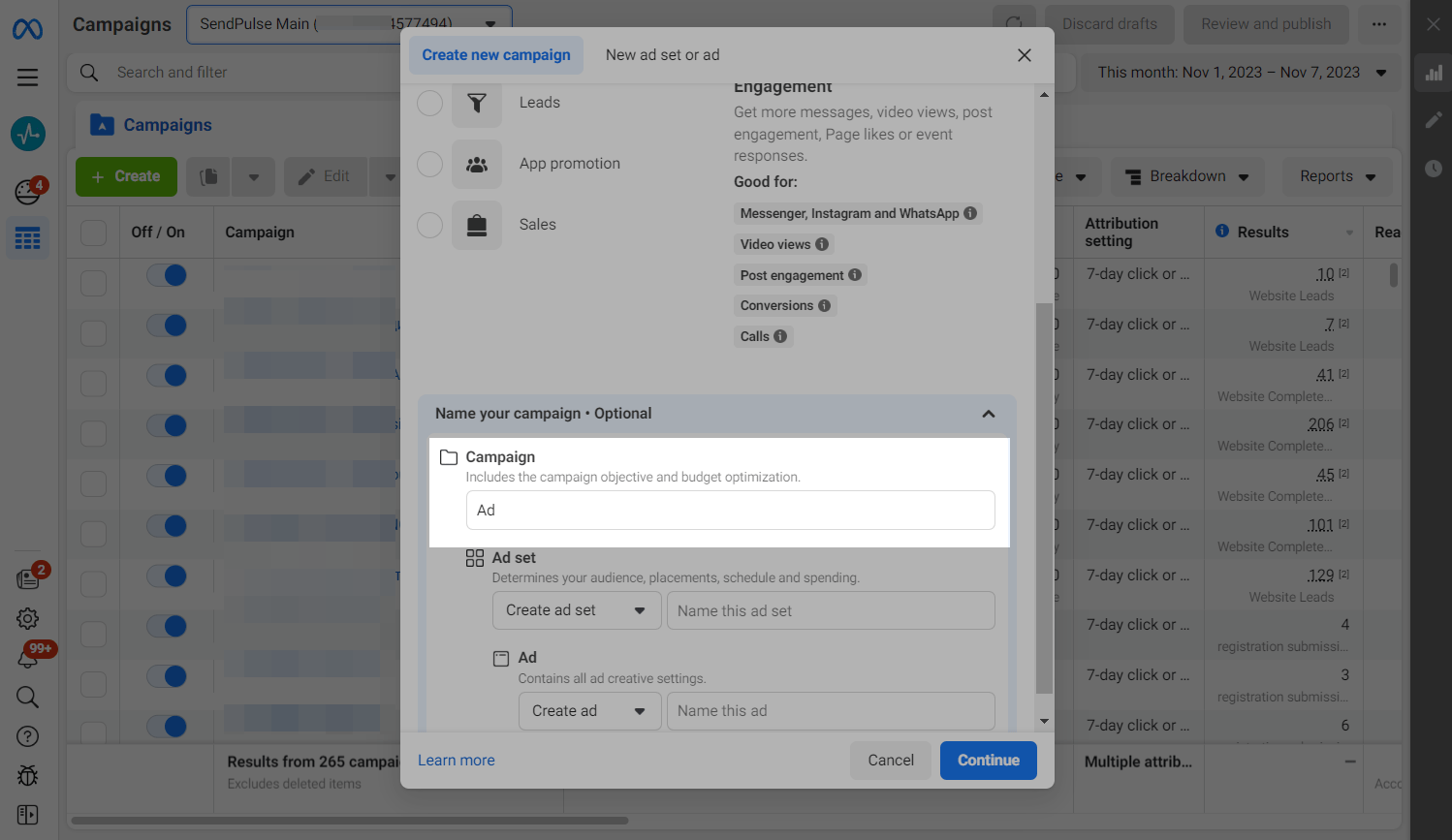This screenshot has height=840, width=1452.
Task: Choose the Sales objective radio button
Action: tap(429, 225)
